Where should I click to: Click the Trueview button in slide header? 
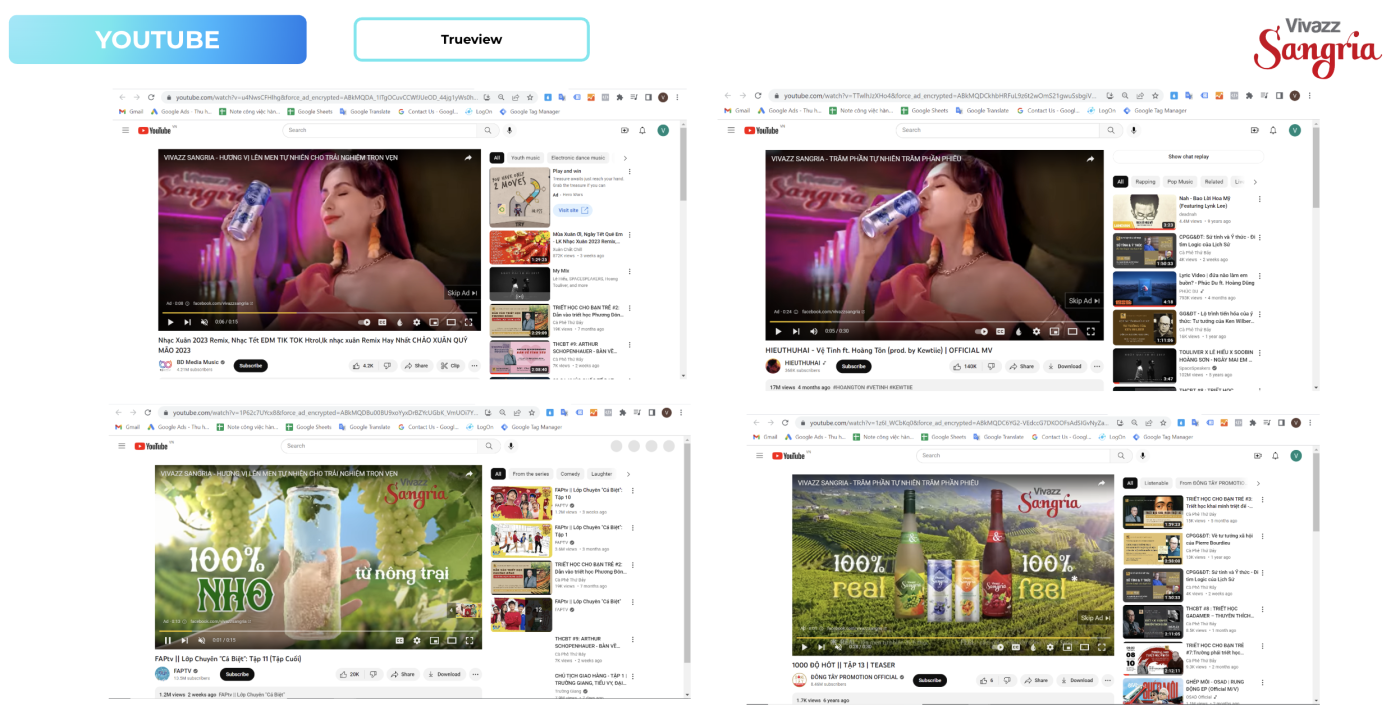pos(471,40)
